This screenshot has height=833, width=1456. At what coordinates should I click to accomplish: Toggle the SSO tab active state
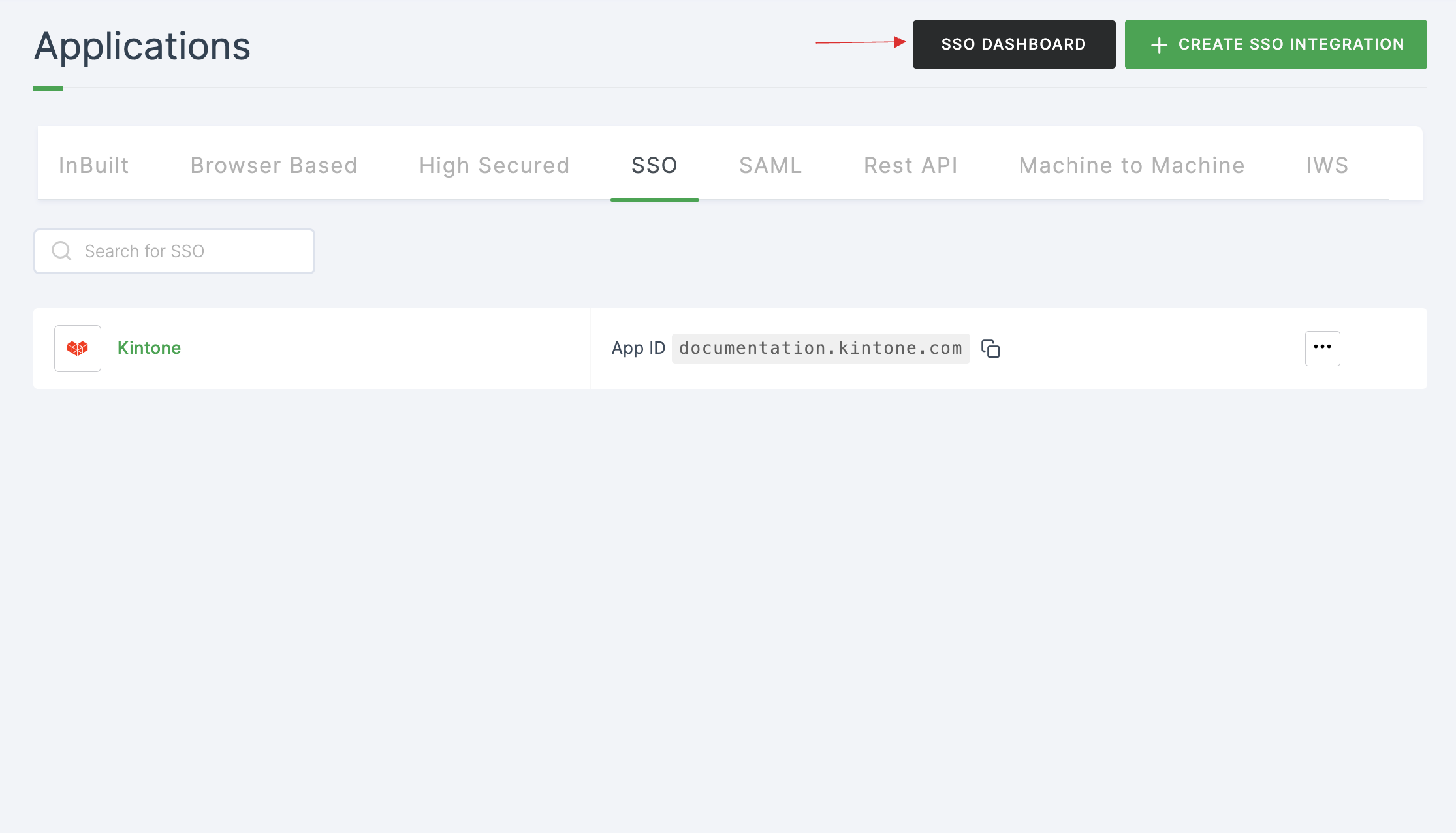[654, 165]
